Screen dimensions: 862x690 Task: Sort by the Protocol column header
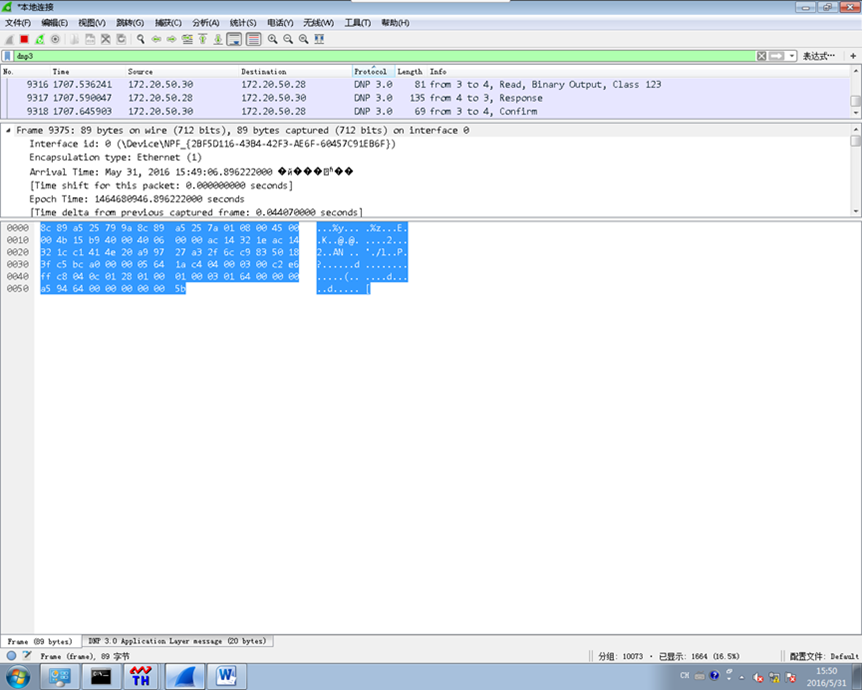[370, 72]
